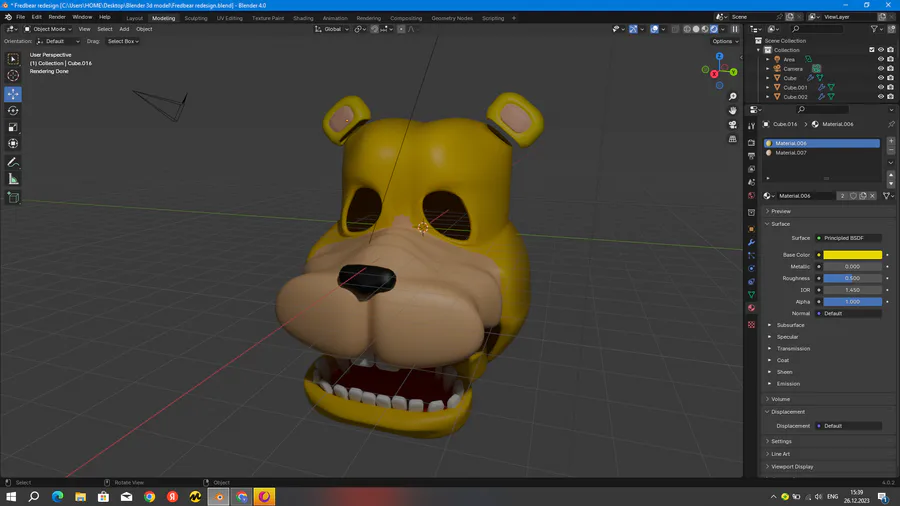The width and height of the screenshot is (900, 506).
Task: Click the Principled BSDF surface button
Action: 850,238
